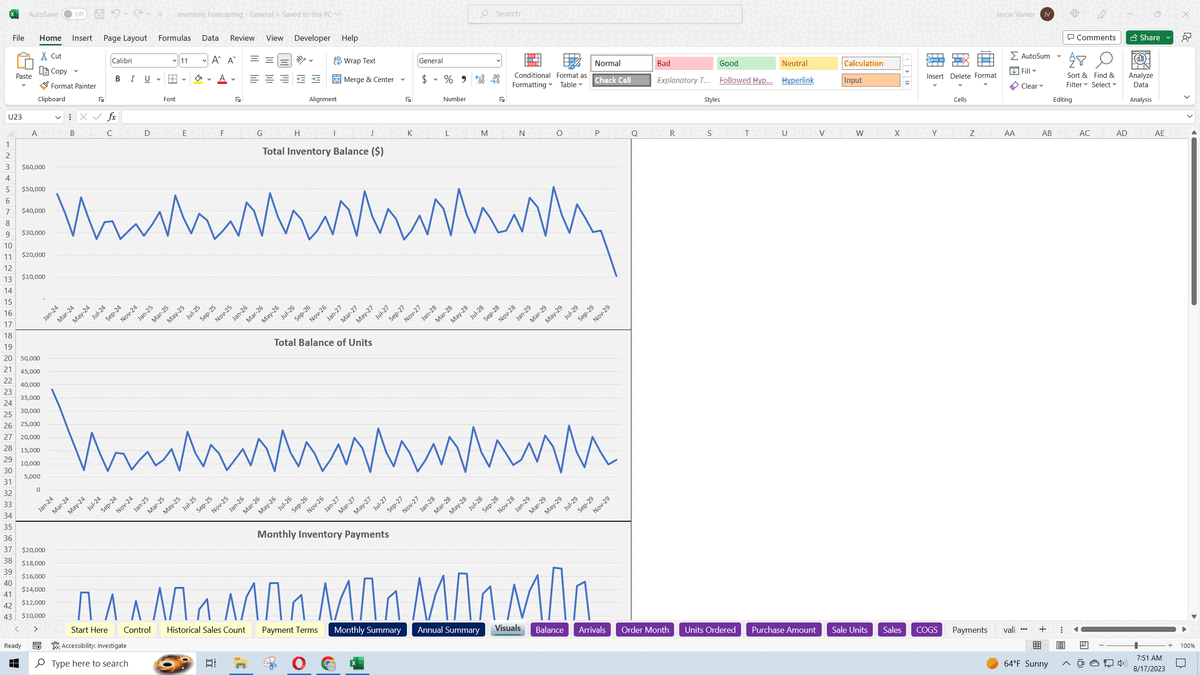Open Excel from the Windows taskbar
Screen dimensions: 1200x675
(x=357, y=663)
